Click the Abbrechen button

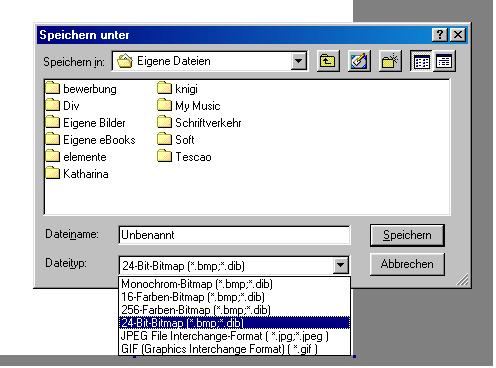pos(407,264)
